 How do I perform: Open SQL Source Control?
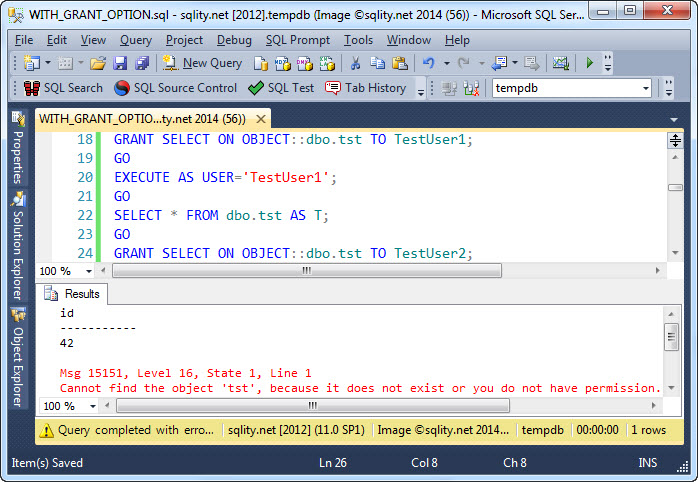(x=176, y=88)
